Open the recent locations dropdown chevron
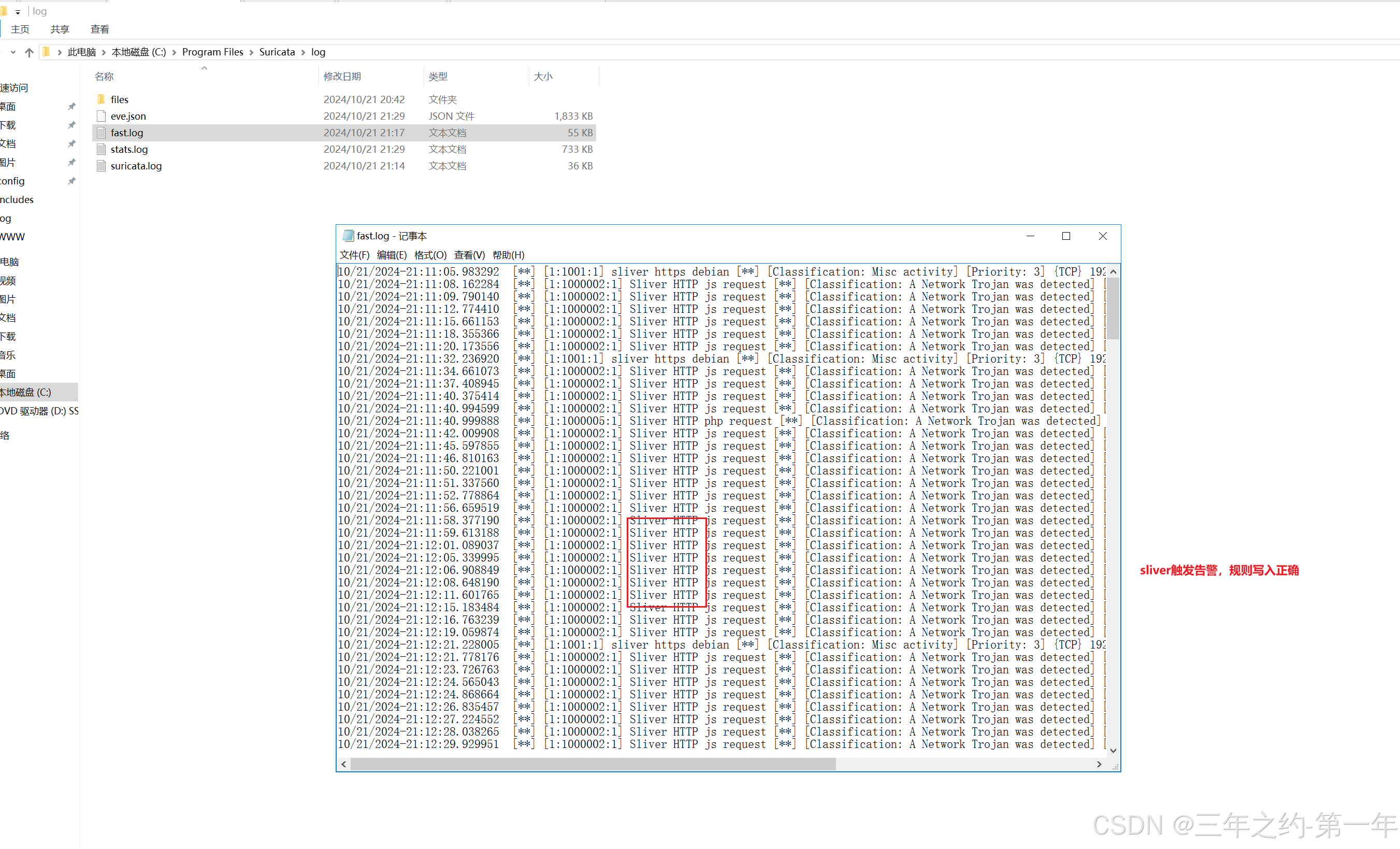1400x849 pixels. [13, 52]
